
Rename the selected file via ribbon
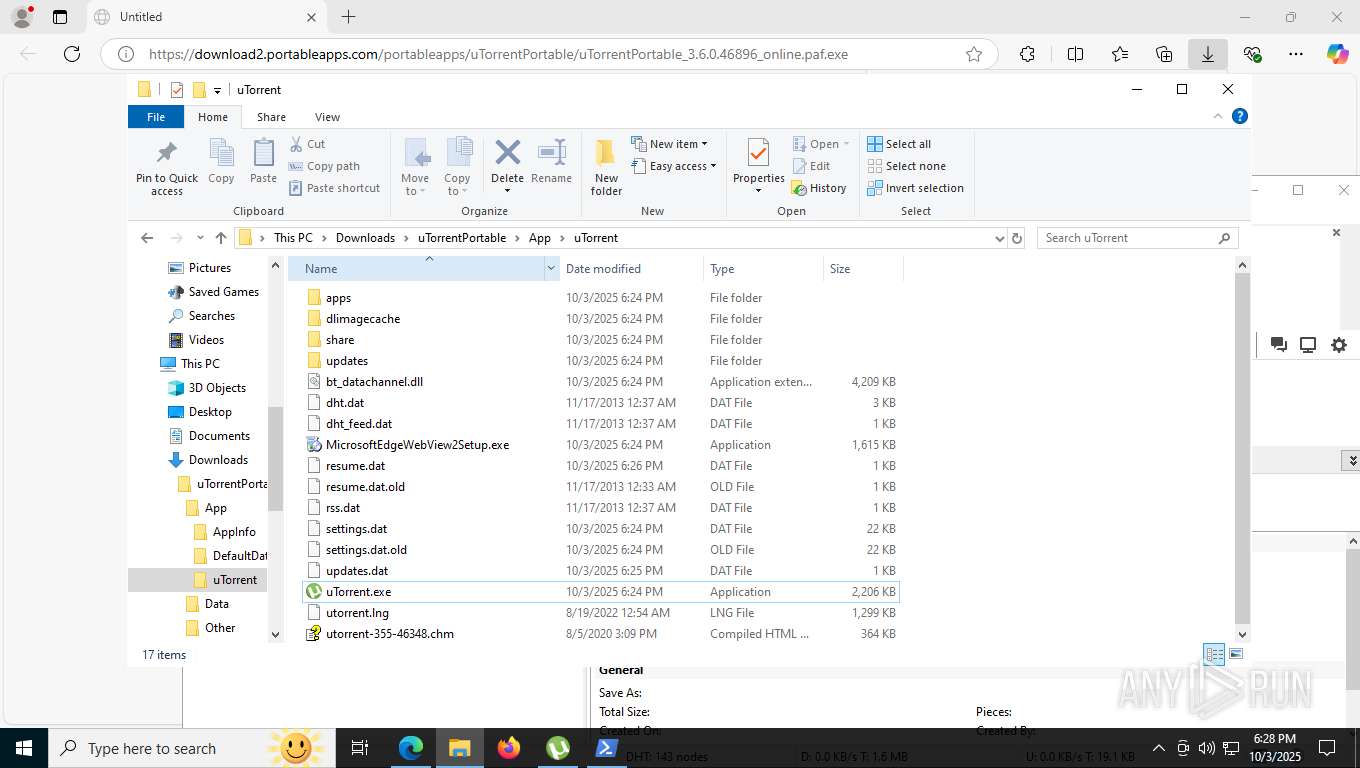551,161
